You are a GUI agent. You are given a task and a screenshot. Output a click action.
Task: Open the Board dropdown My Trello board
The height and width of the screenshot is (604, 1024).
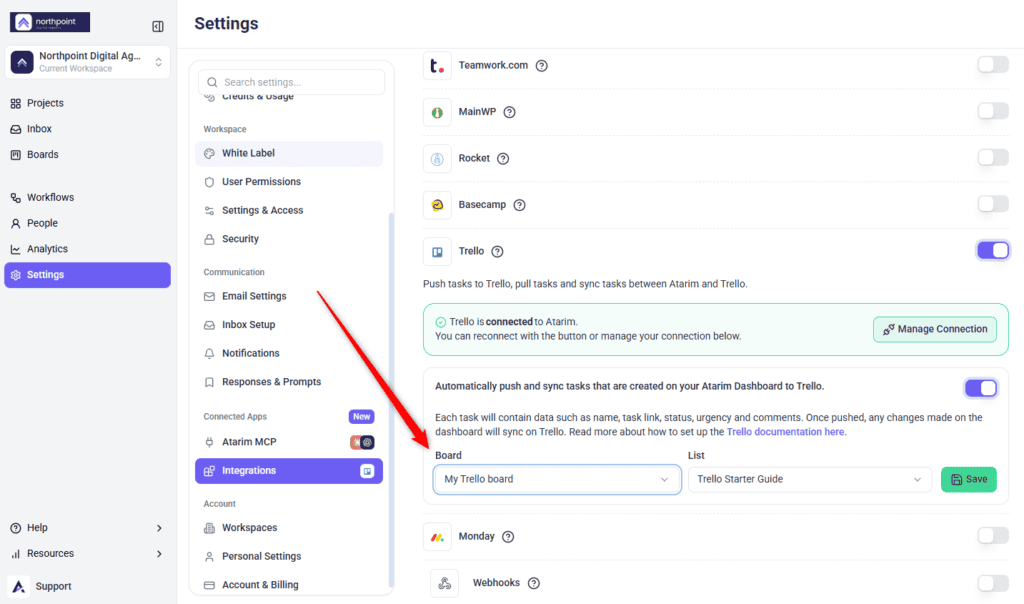pos(557,479)
